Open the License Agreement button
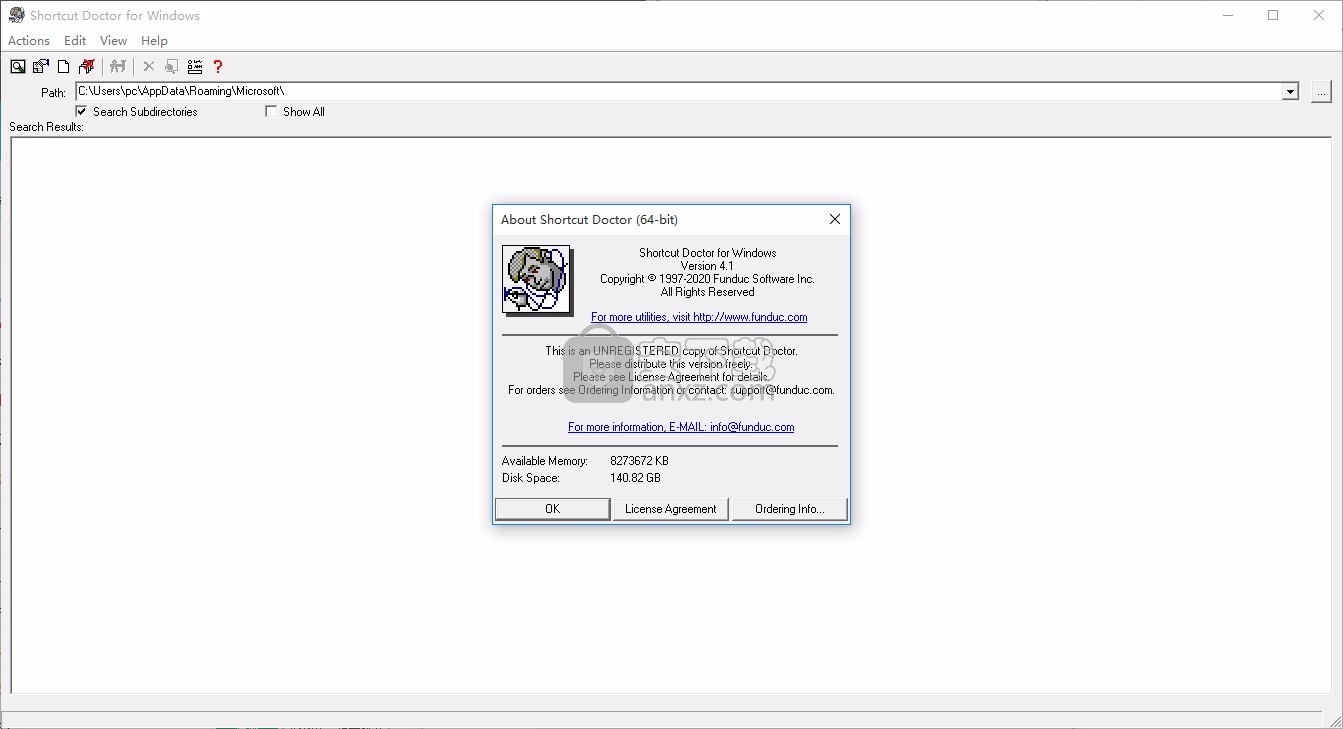Image resolution: width=1343 pixels, height=729 pixels. pyautogui.click(x=670, y=509)
